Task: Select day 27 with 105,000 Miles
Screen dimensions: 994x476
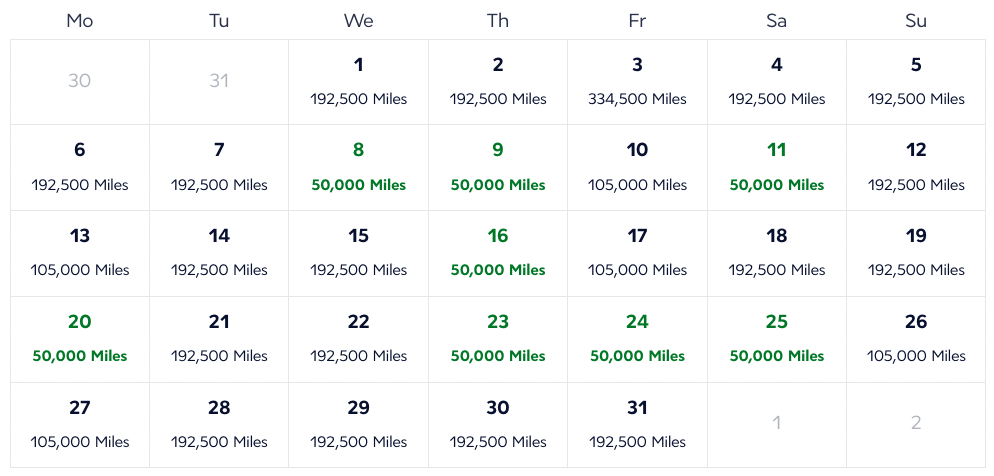Action: 80,424
